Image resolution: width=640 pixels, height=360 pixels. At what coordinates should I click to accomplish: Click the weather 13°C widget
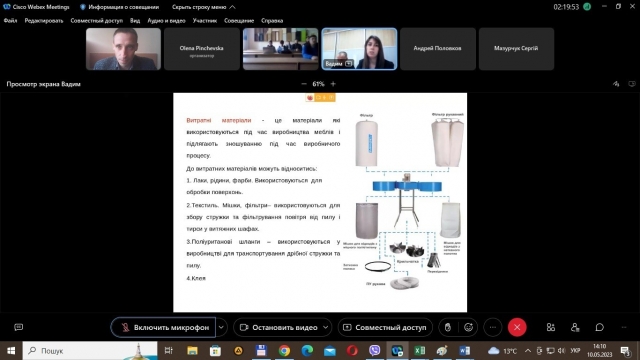502,351
